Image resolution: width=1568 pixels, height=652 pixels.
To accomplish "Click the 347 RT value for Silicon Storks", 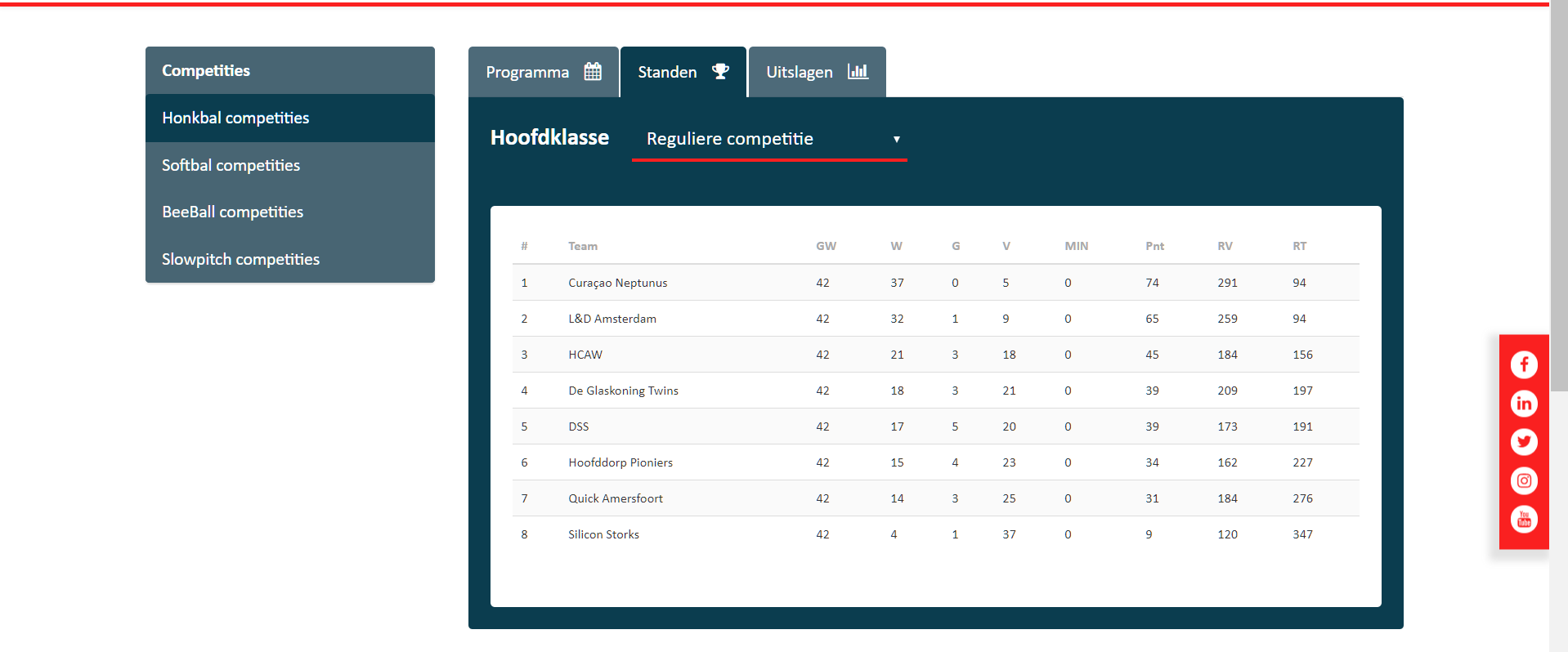I will coord(1302,534).
